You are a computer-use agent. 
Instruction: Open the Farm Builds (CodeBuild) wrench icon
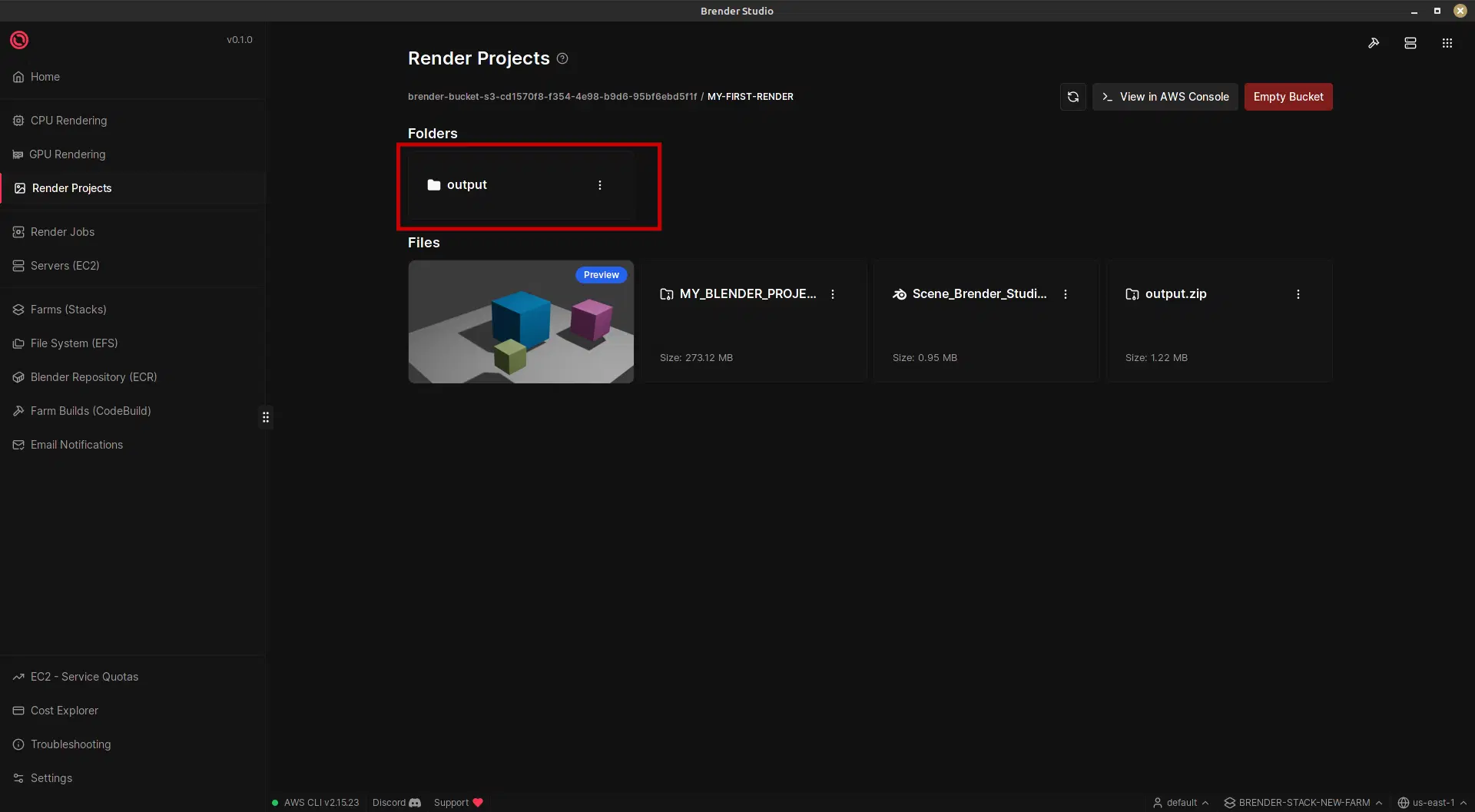(18, 411)
